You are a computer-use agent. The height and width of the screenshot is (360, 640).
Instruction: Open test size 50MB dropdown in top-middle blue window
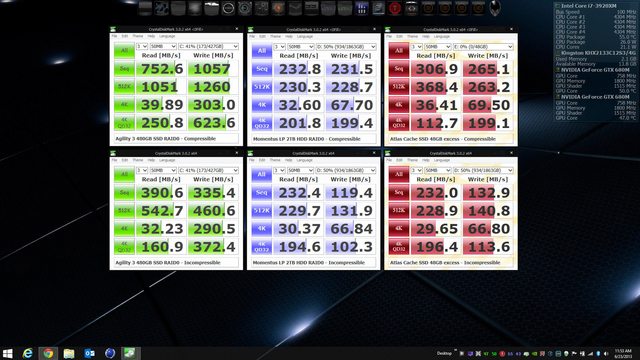300,47
